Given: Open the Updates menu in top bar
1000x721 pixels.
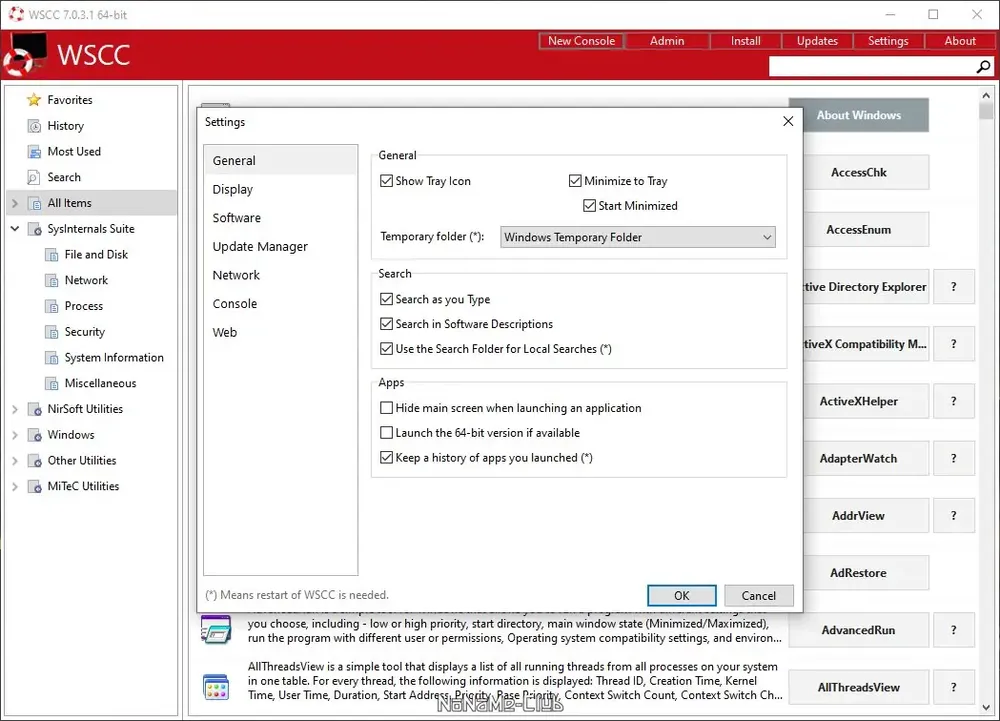Looking at the screenshot, I should click(x=817, y=41).
